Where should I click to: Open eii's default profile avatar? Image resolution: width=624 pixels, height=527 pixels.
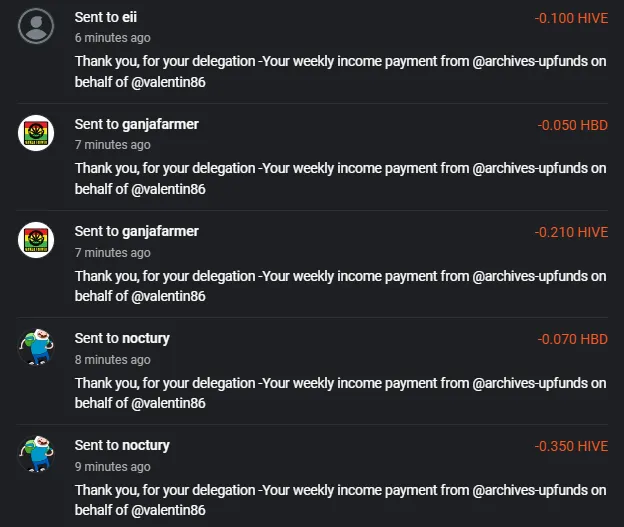[36, 26]
